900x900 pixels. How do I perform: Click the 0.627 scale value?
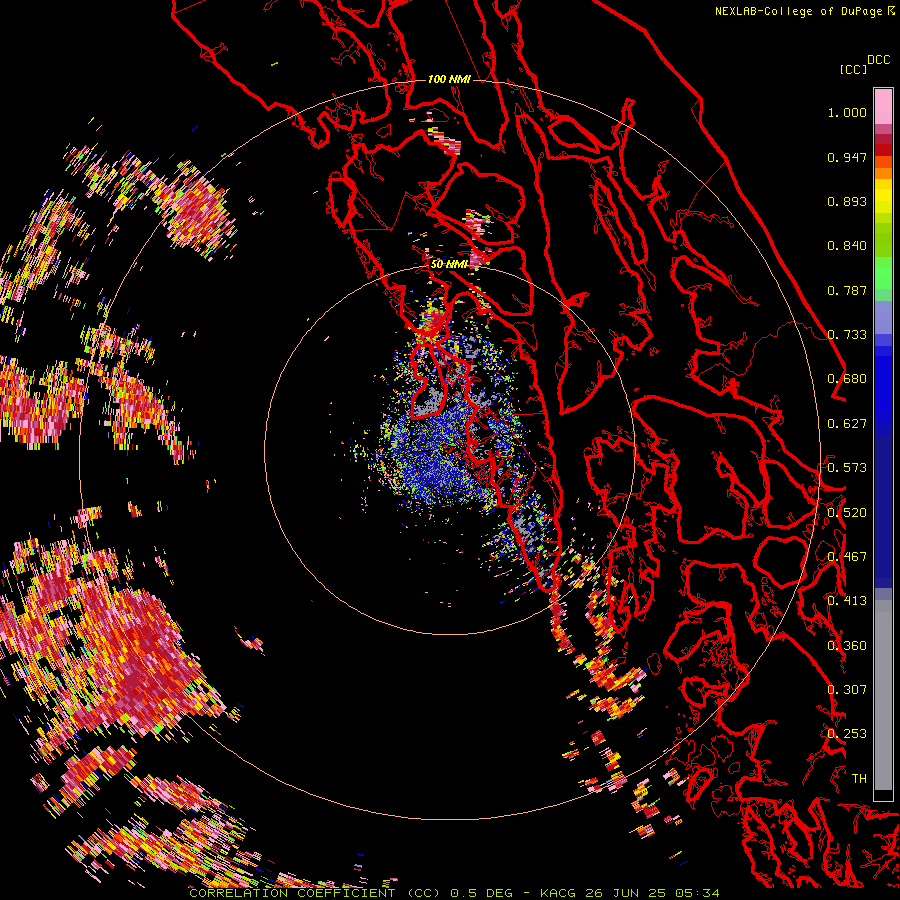847,424
